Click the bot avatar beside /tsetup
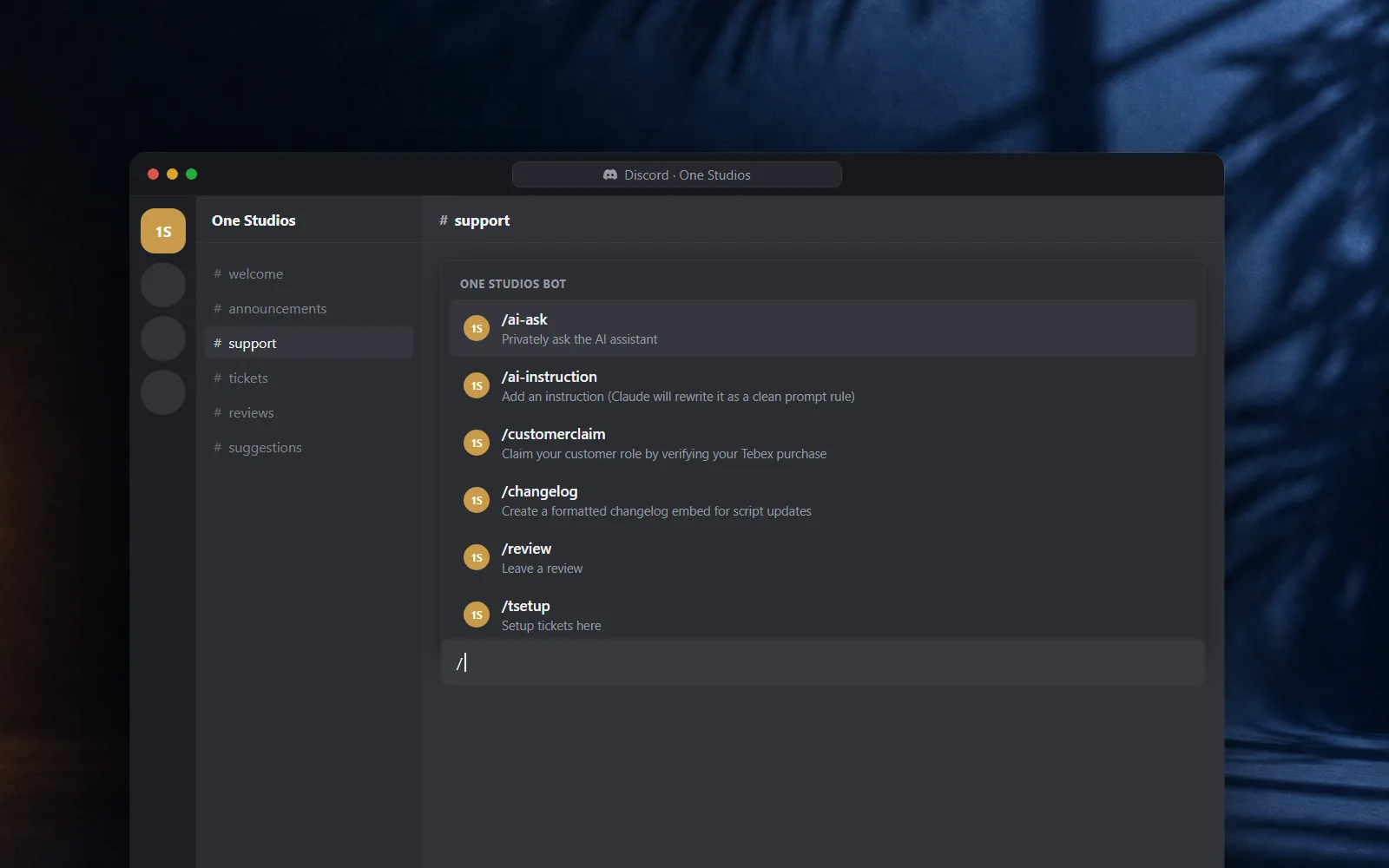This screenshot has width=1389, height=868. pyautogui.click(x=477, y=615)
